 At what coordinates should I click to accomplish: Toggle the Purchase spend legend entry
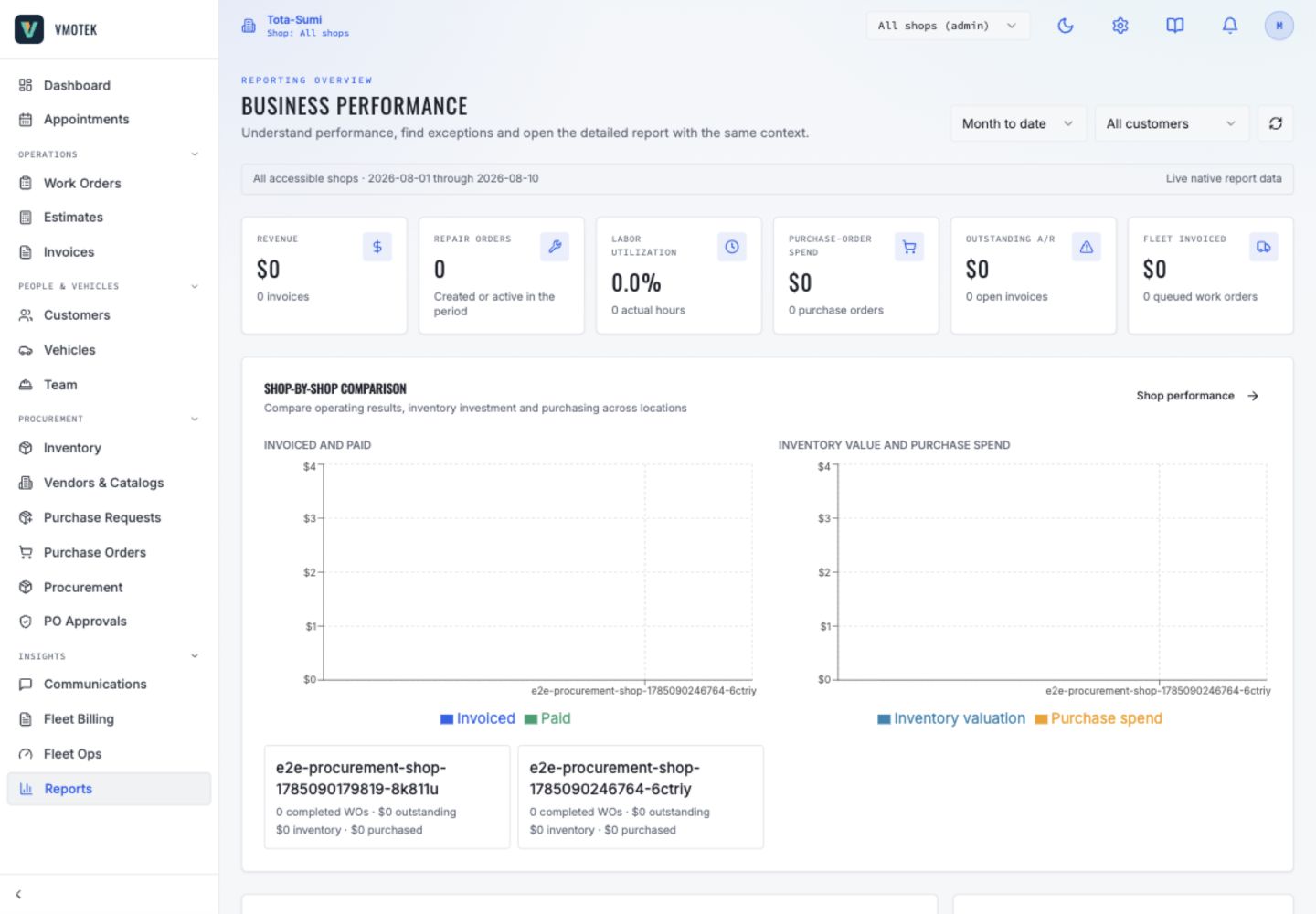[1098, 718]
